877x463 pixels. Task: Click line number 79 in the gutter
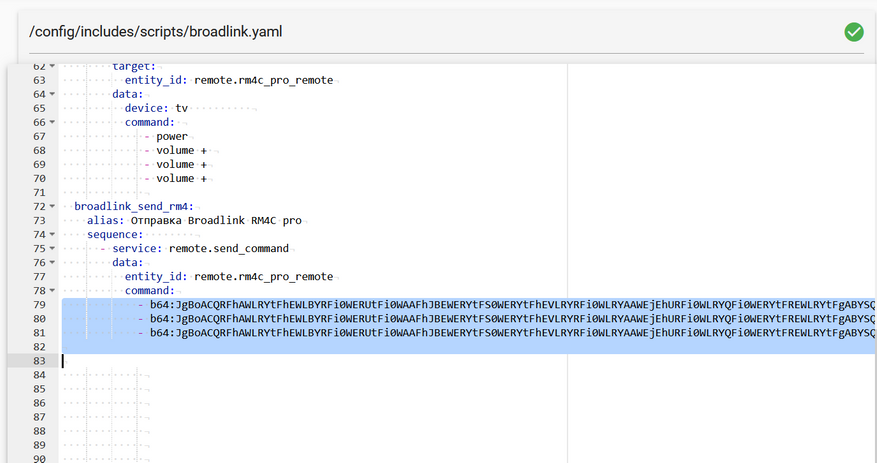click(39, 305)
